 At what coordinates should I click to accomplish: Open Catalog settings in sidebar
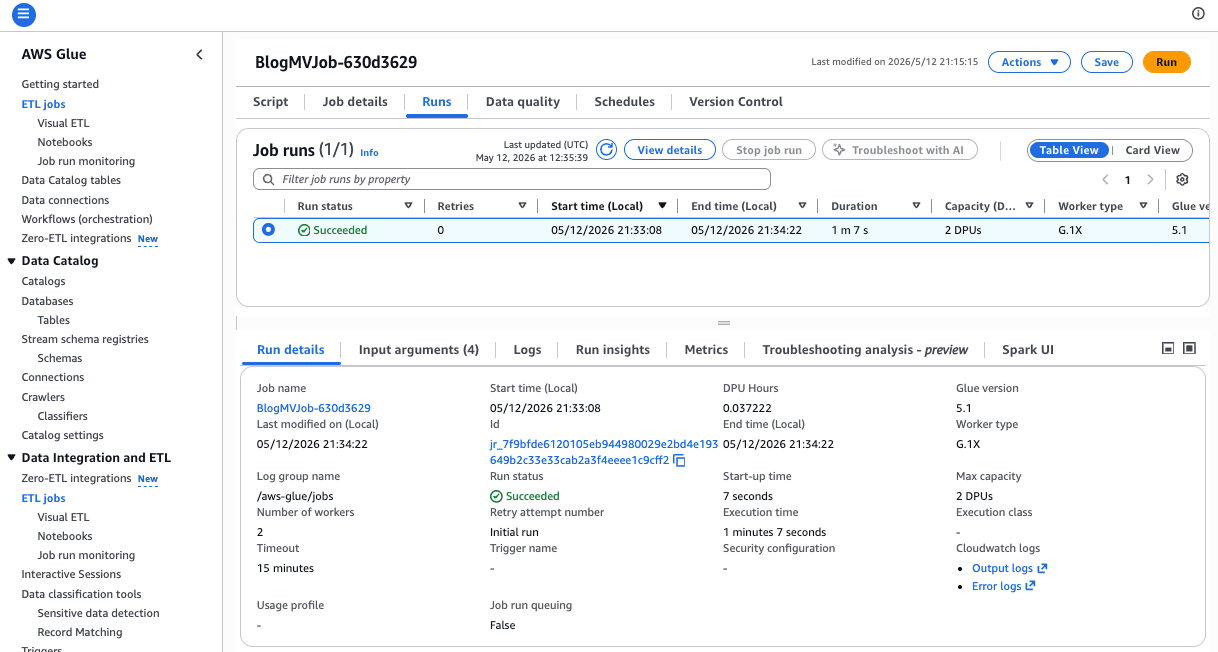62,435
